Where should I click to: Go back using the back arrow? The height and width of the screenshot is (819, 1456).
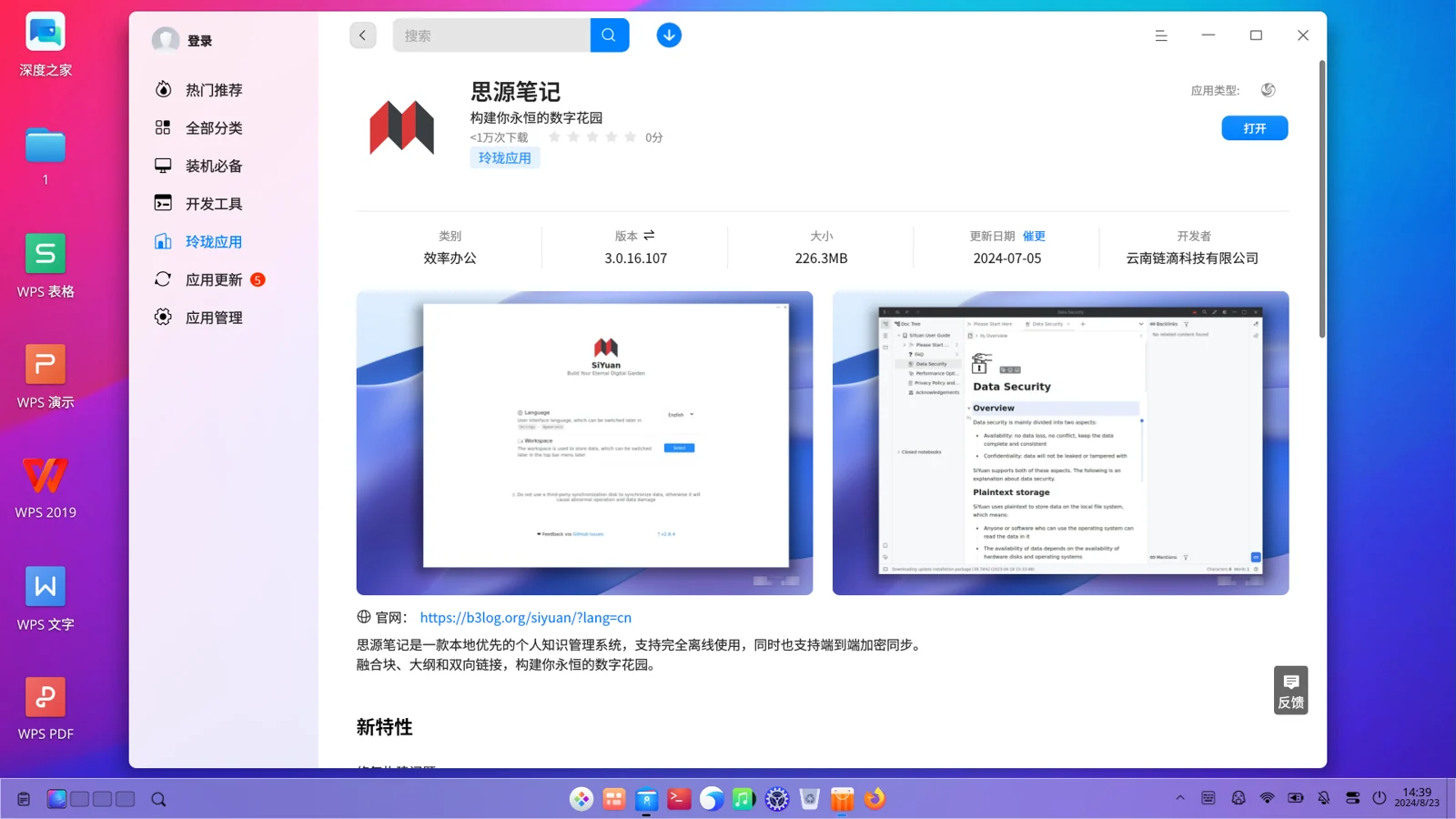[x=362, y=35]
